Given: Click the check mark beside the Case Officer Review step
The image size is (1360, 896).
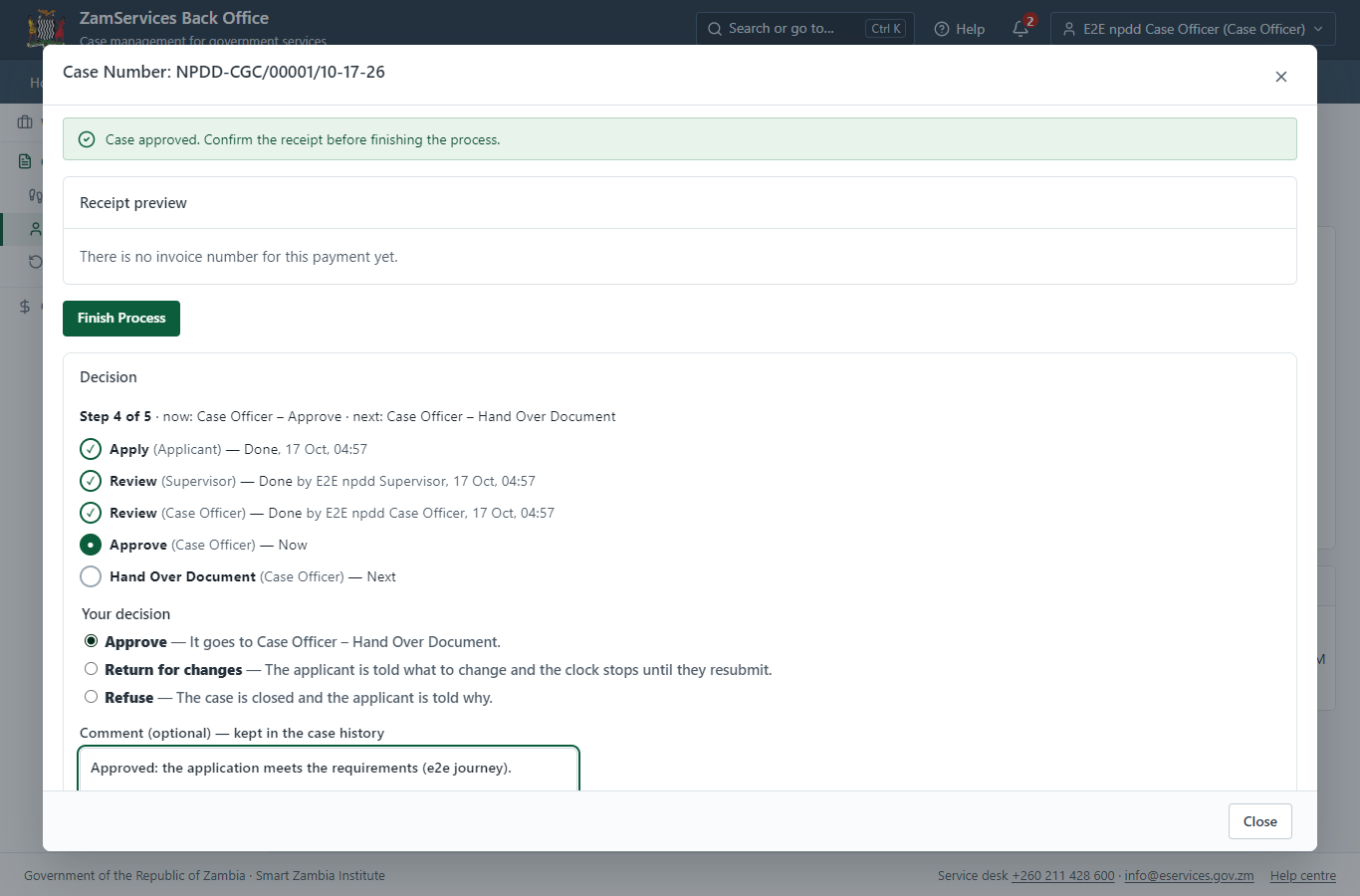Looking at the screenshot, I should (x=91, y=513).
